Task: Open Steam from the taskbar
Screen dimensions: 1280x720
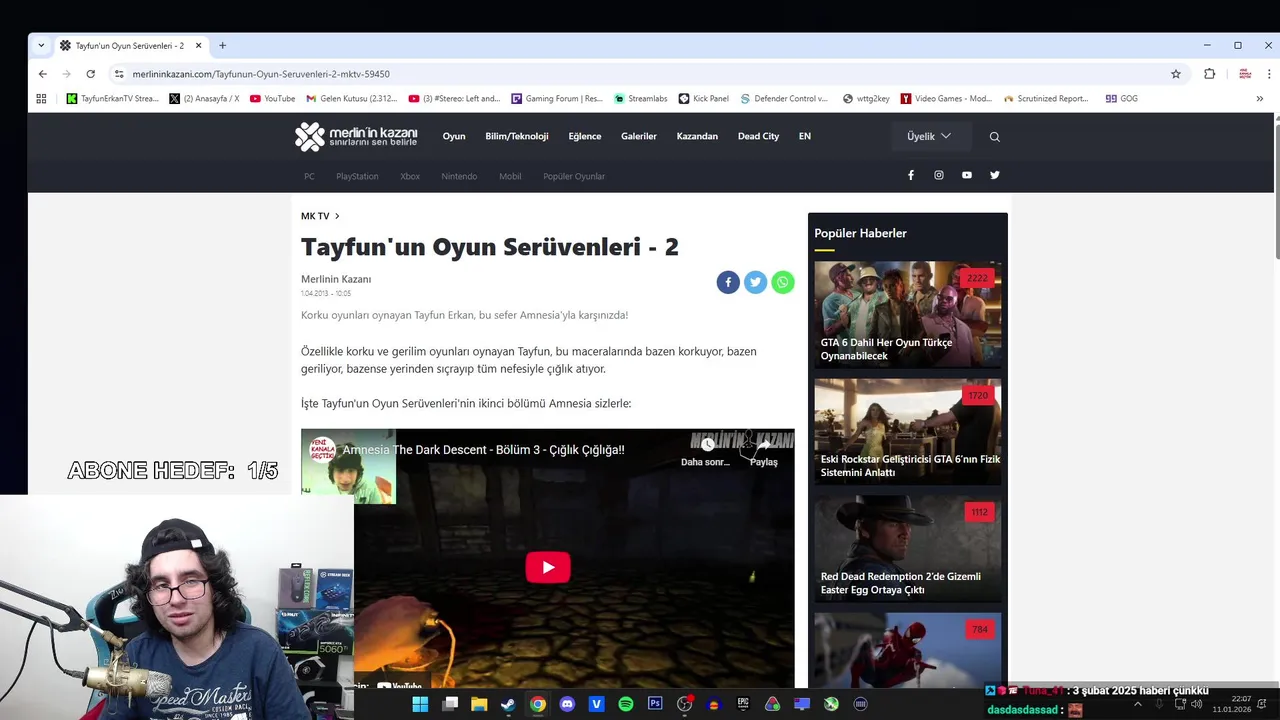Action: (508, 704)
